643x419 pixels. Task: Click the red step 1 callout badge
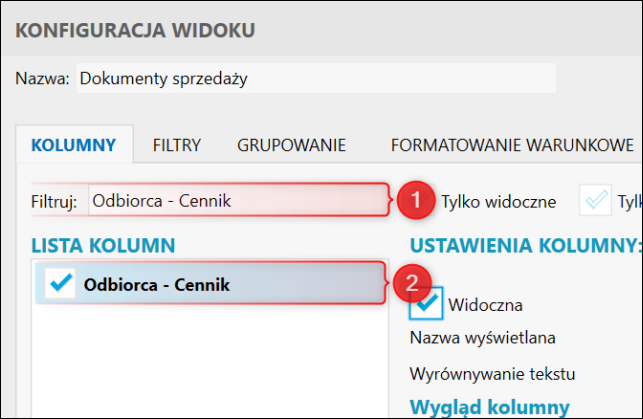point(414,201)
